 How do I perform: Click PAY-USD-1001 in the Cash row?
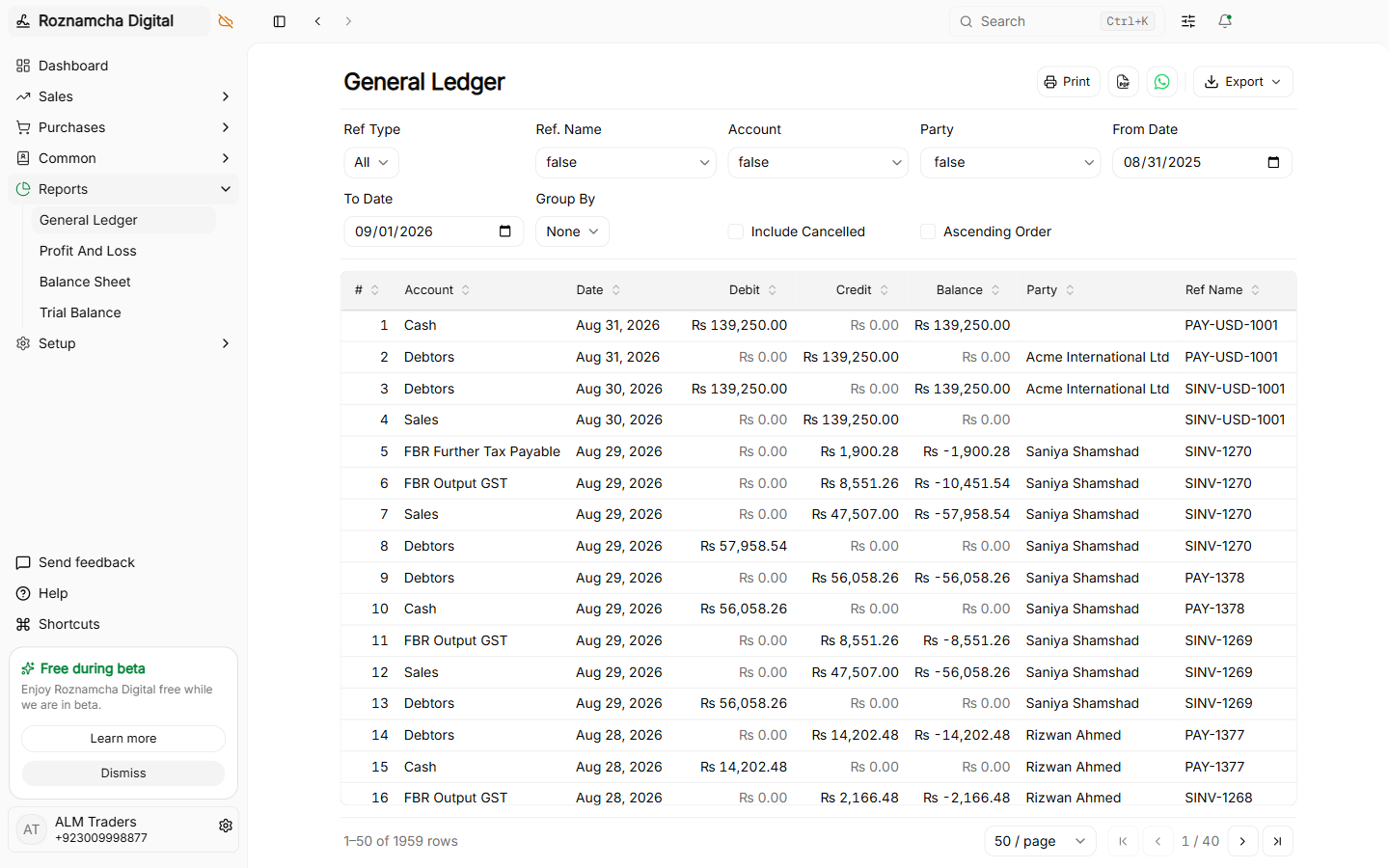[x=1231, y=325]
